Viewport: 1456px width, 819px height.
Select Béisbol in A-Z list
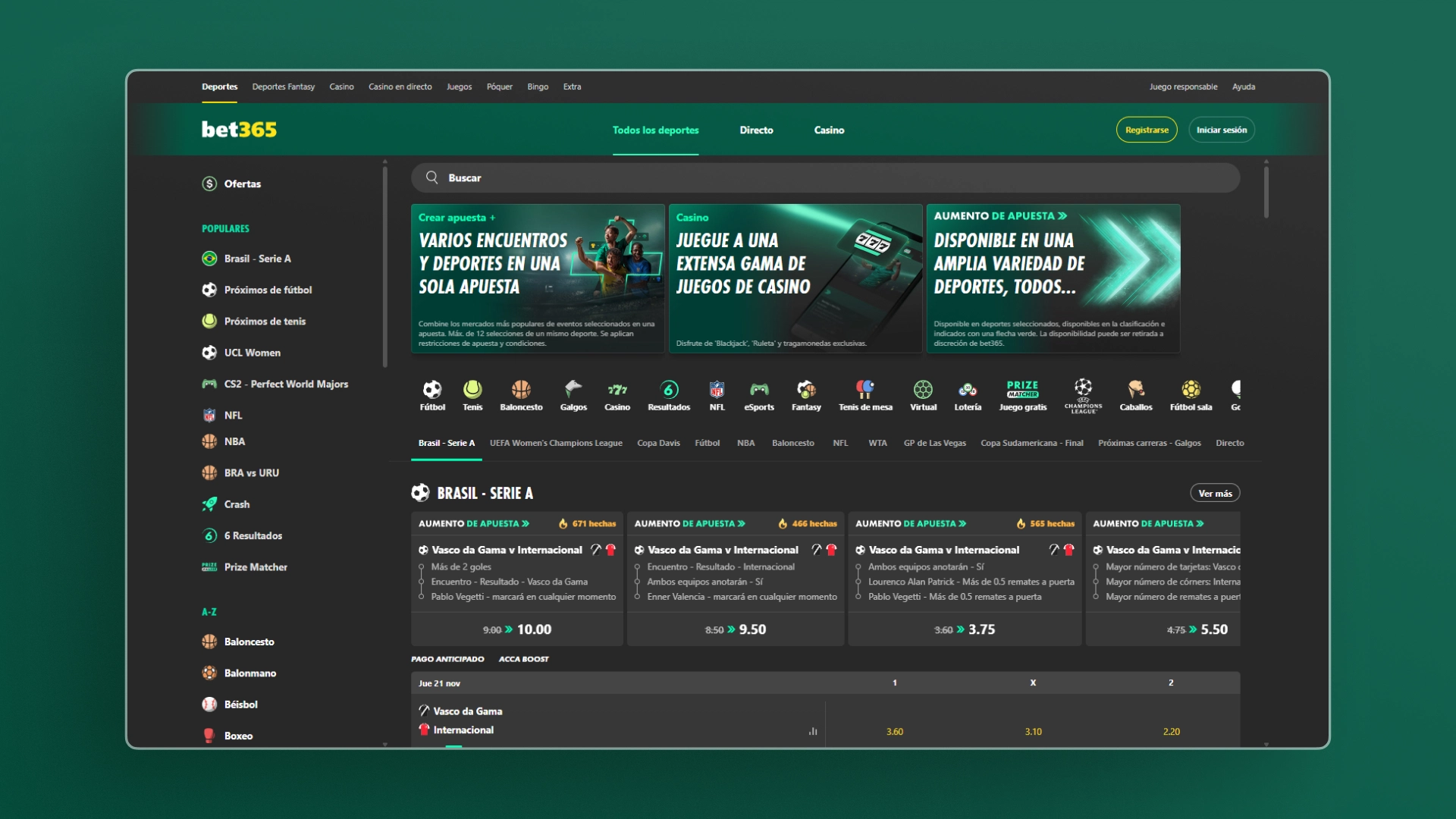click(x=230, y=704)
